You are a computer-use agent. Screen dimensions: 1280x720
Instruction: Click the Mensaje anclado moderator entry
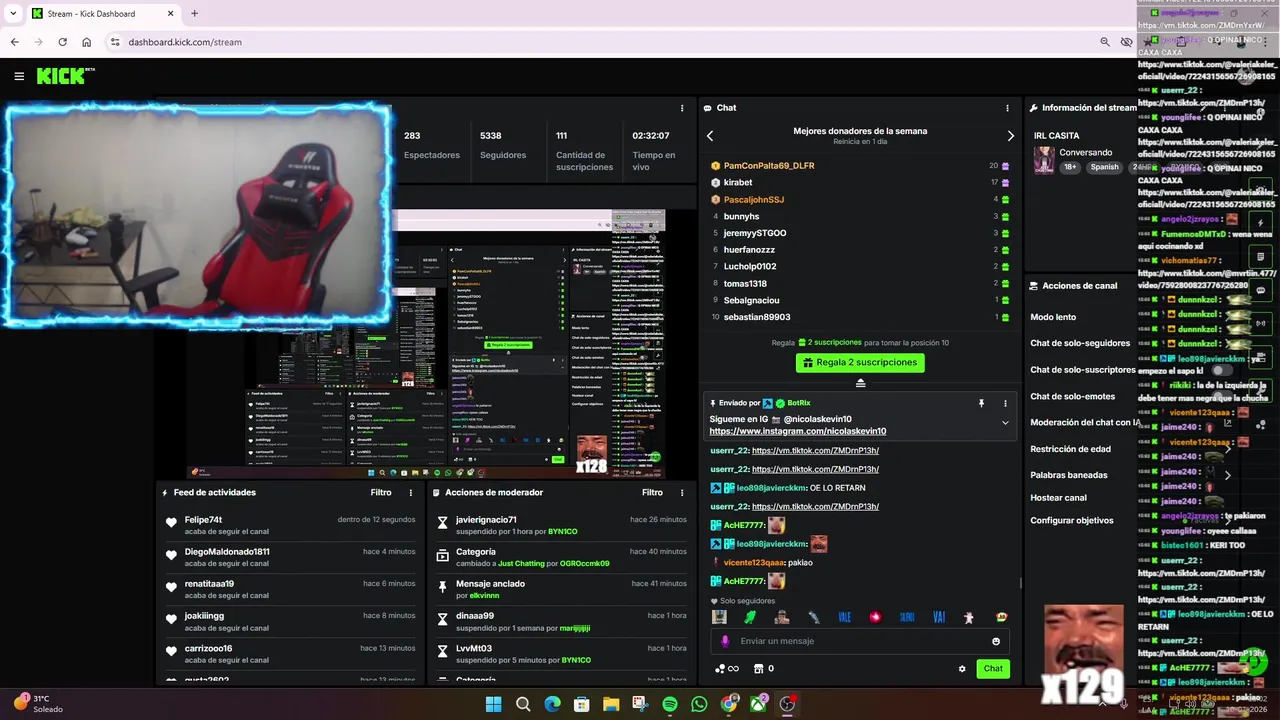coord(561,589)
